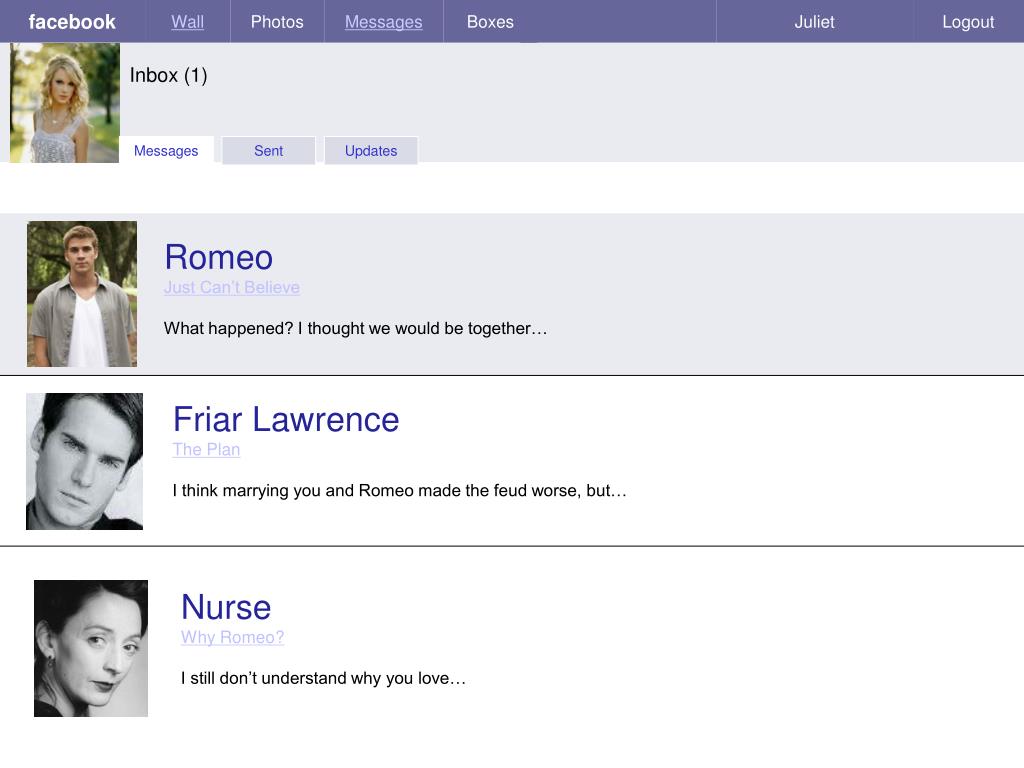Open the Wall page from navigation
The height and width of the screenshot is (768, 1024).
[187, 22]
